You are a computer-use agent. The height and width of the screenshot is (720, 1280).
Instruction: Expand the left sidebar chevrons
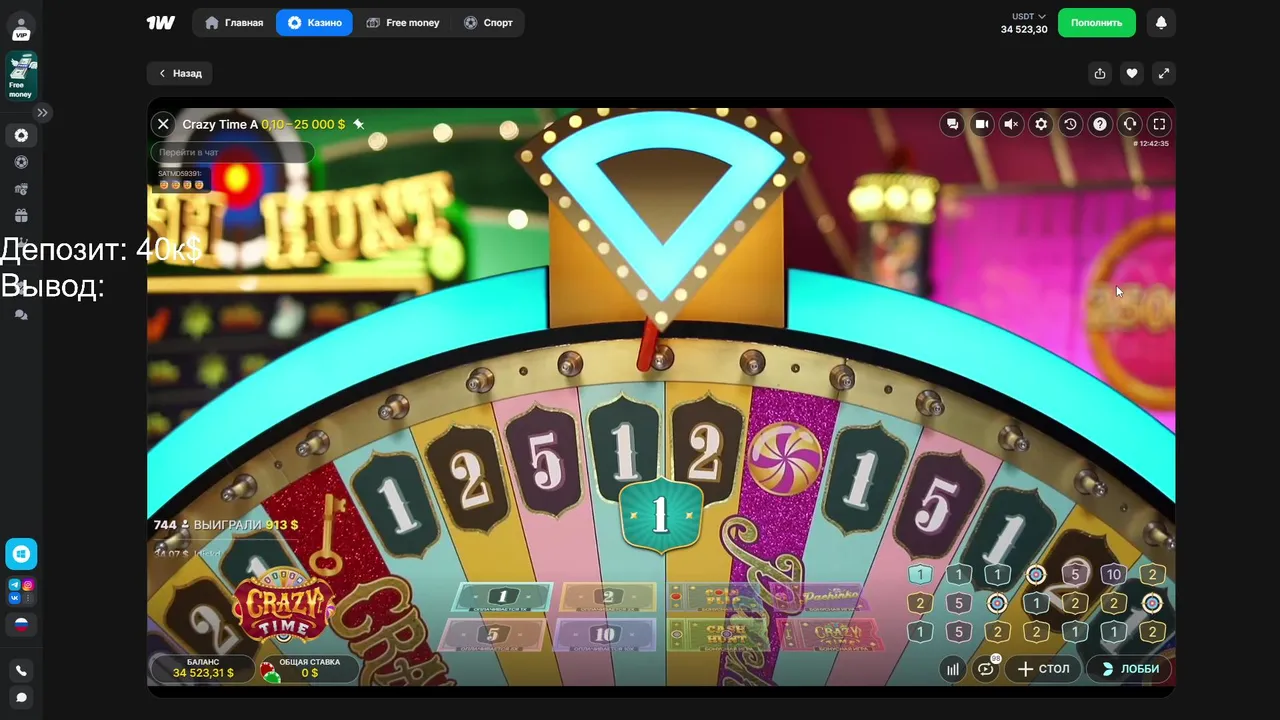42,113
